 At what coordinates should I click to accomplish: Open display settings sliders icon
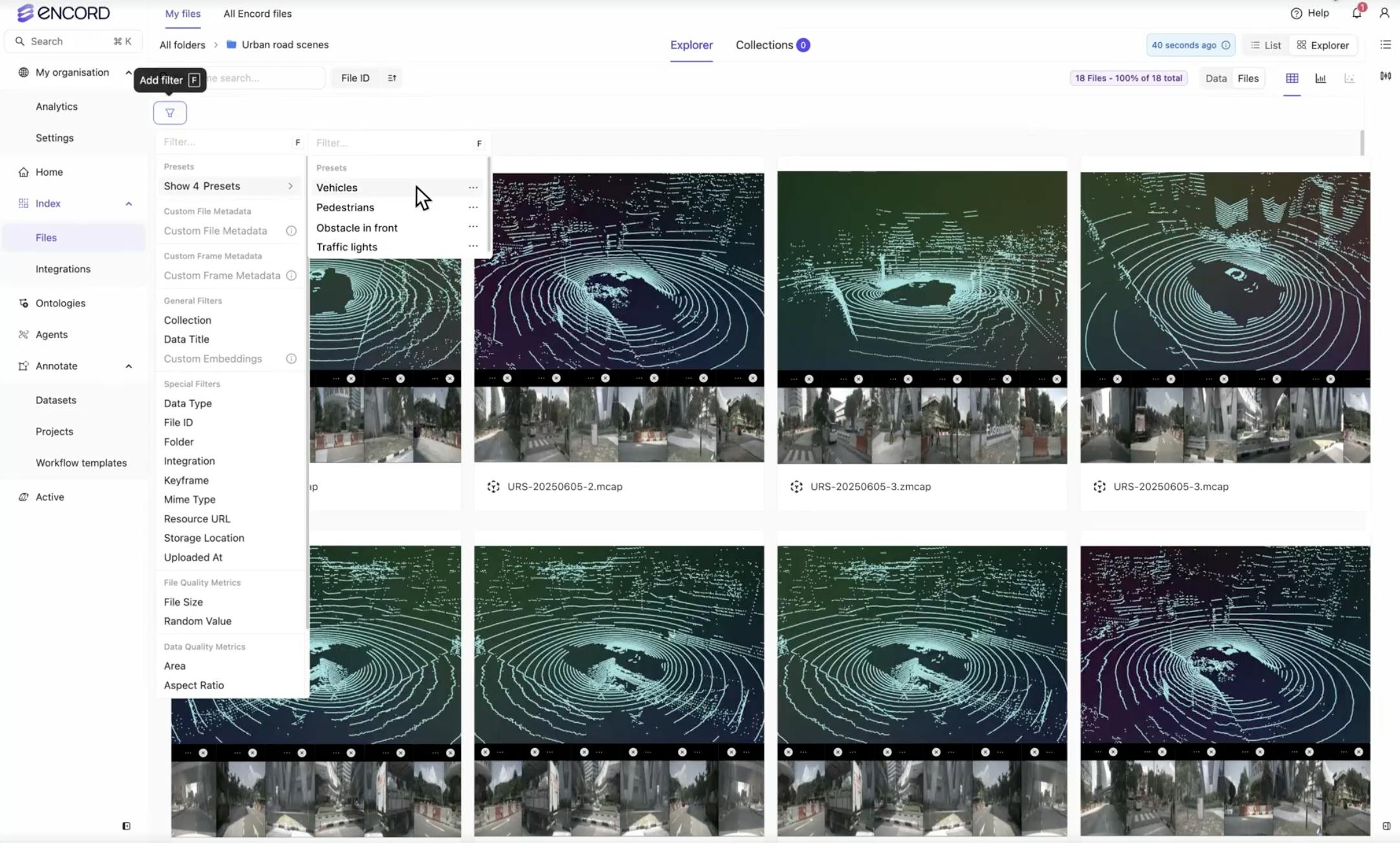click(1385, 76)
